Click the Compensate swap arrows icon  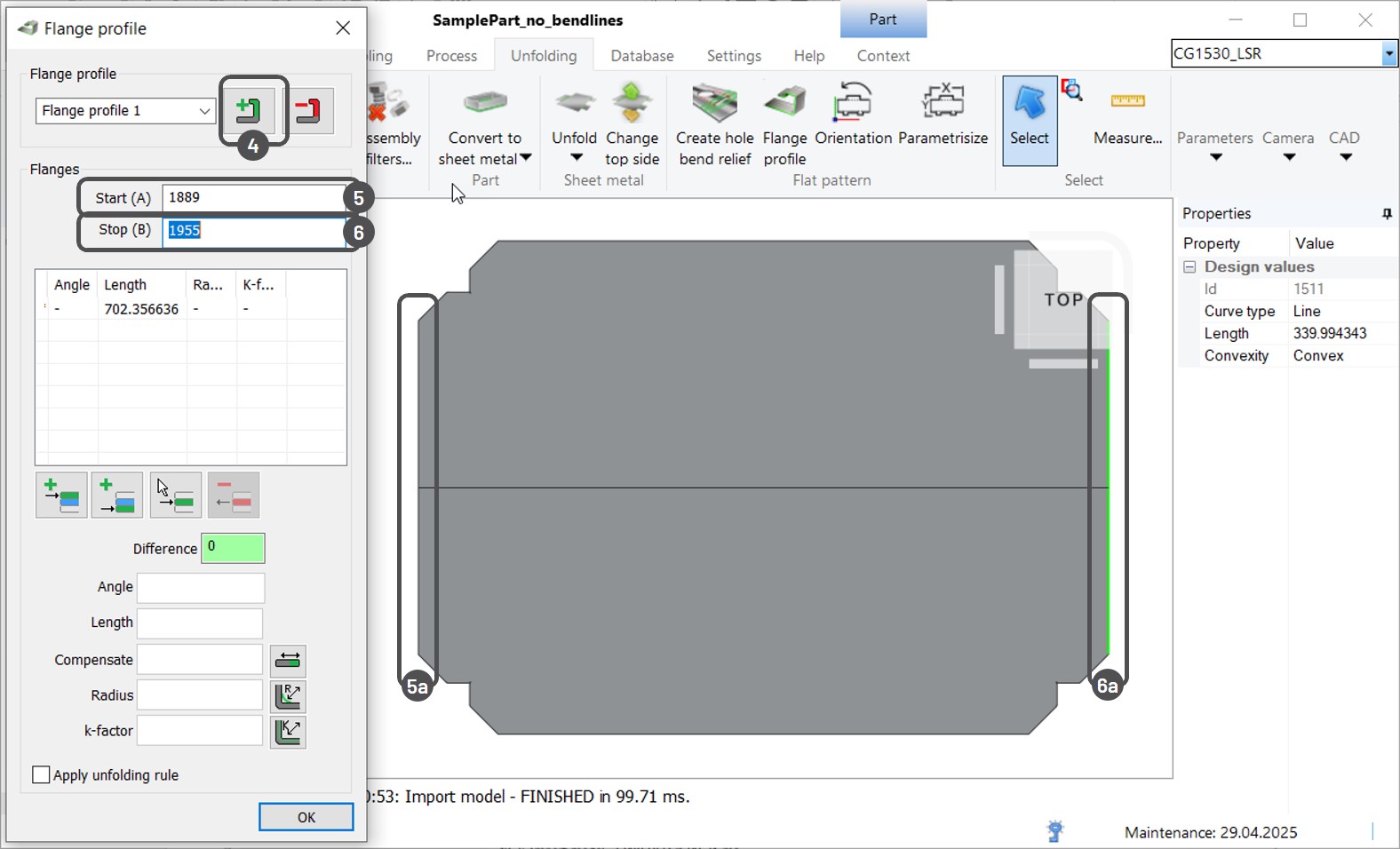[288, 661]
